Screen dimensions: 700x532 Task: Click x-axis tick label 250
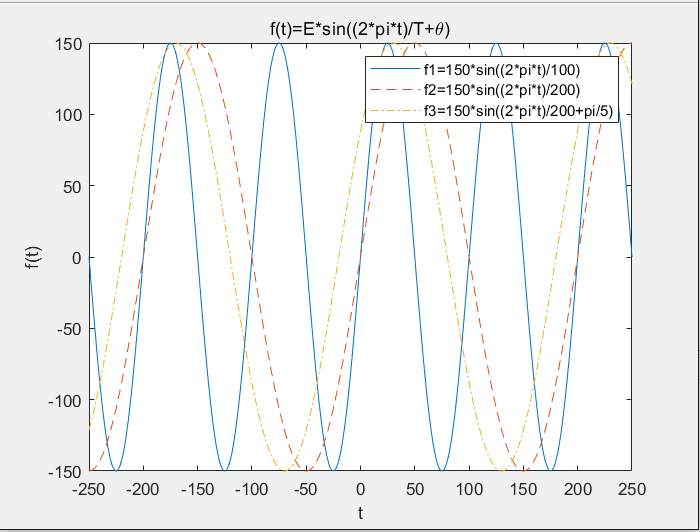click(x=632, y=490)
